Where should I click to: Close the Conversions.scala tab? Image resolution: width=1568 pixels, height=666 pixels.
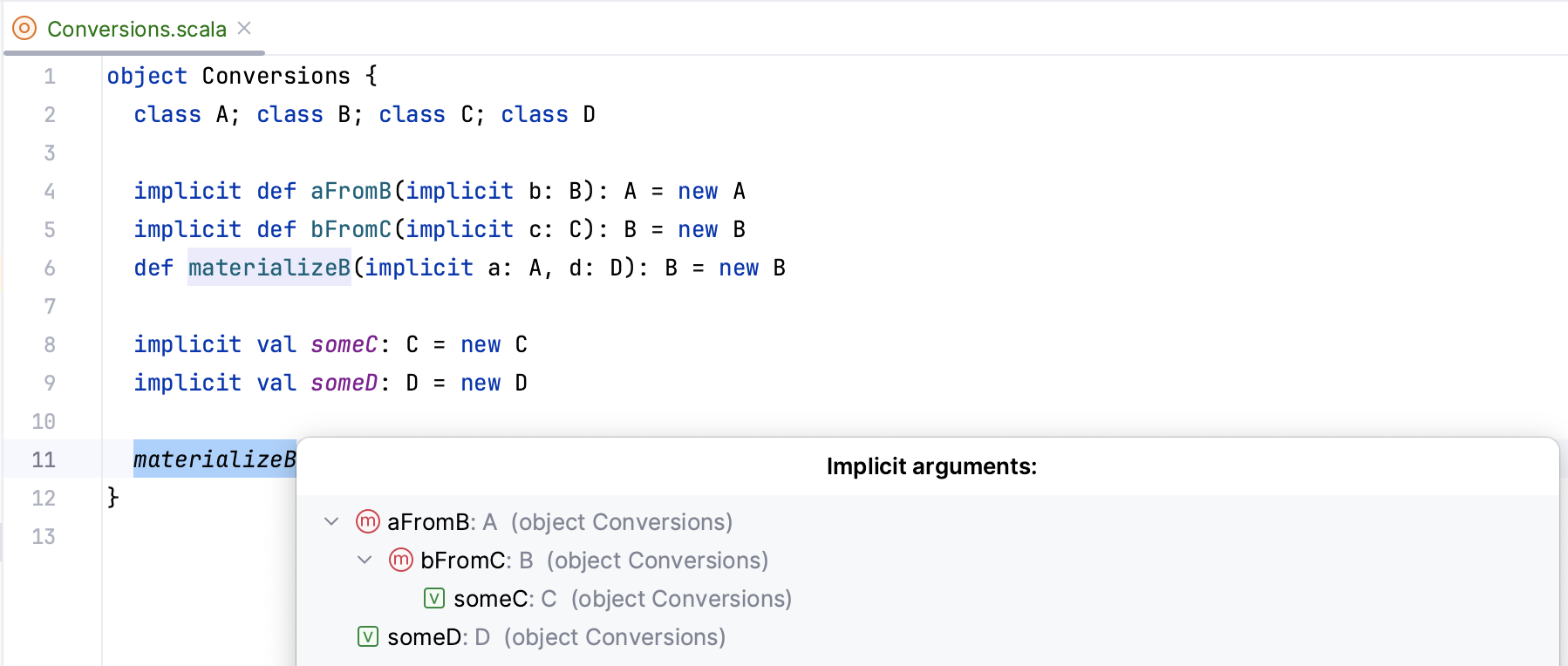242,27
